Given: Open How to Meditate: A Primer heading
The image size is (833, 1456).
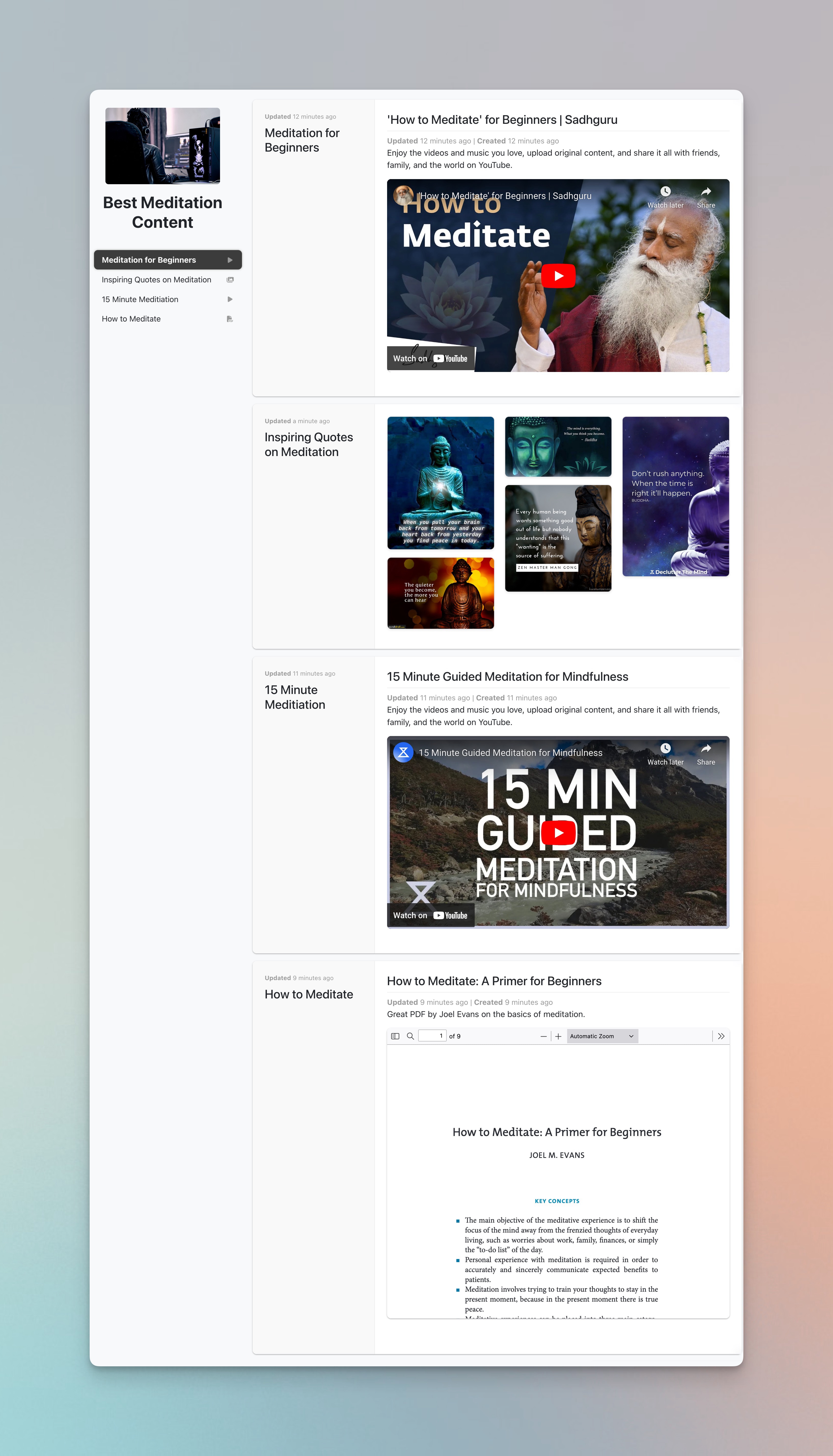Looking at the screenshot, I should coord(494,981).
